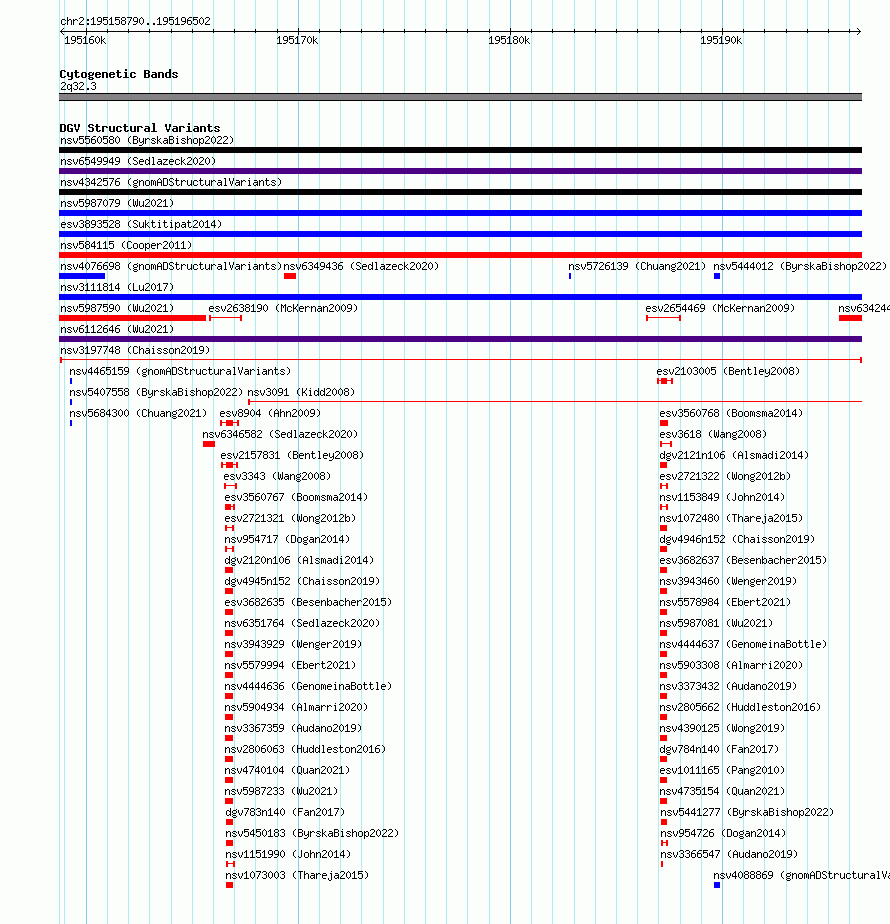Viewport: 890px width, 924px height.
Task: Select nsv1153849 (John2014) label
Action: [x=723, y=497]
